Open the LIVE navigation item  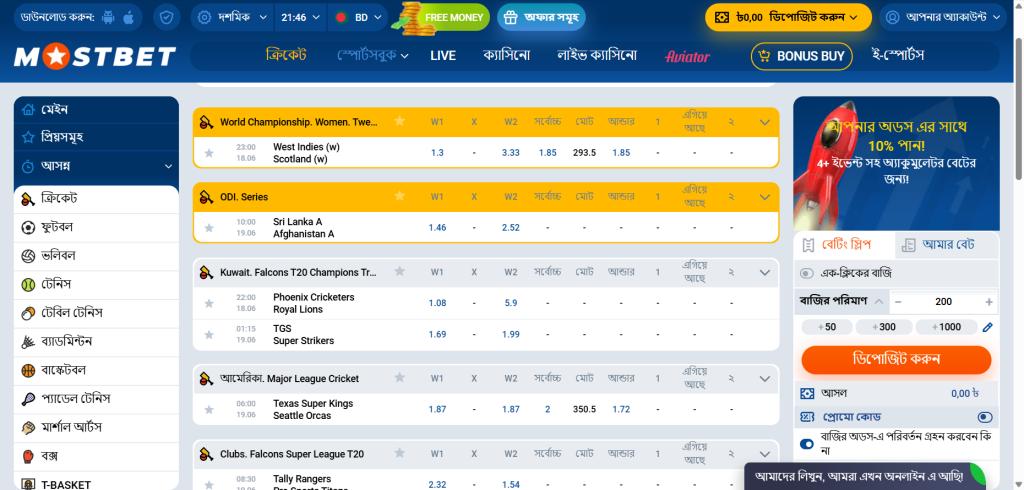click(443, 56)
